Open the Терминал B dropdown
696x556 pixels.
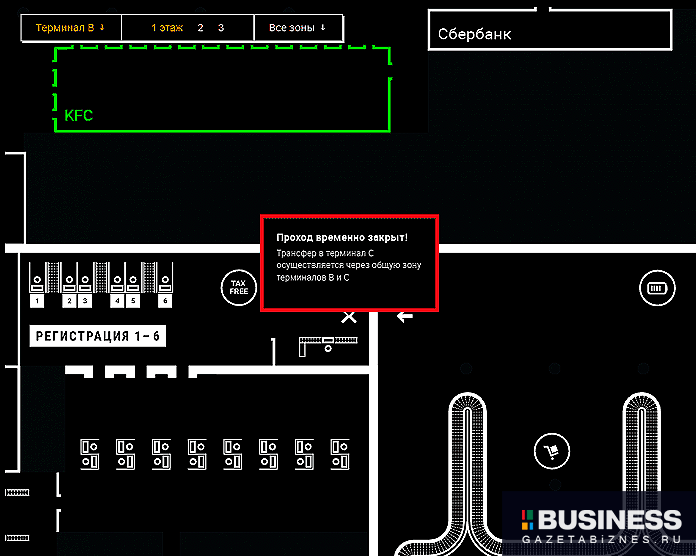[x=71, y=28]
